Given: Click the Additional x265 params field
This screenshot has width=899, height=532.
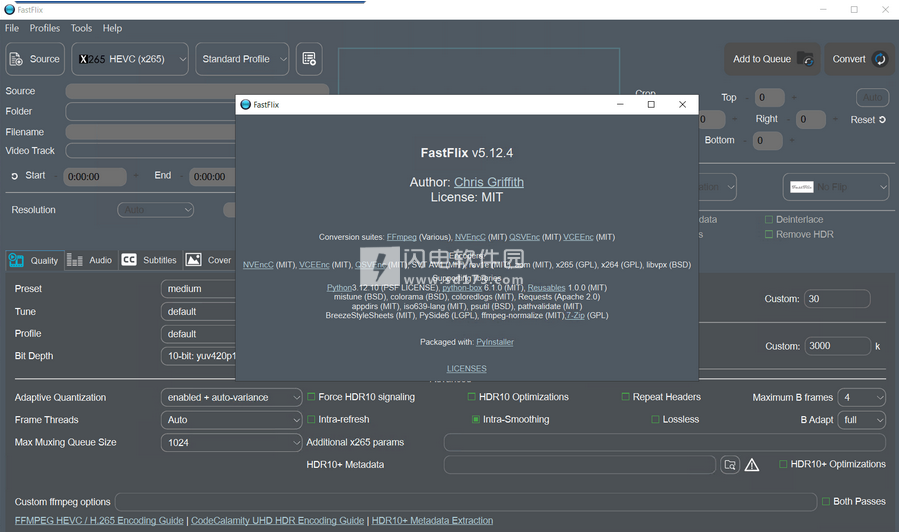Looking at the screenshot, I should (665, 443).
